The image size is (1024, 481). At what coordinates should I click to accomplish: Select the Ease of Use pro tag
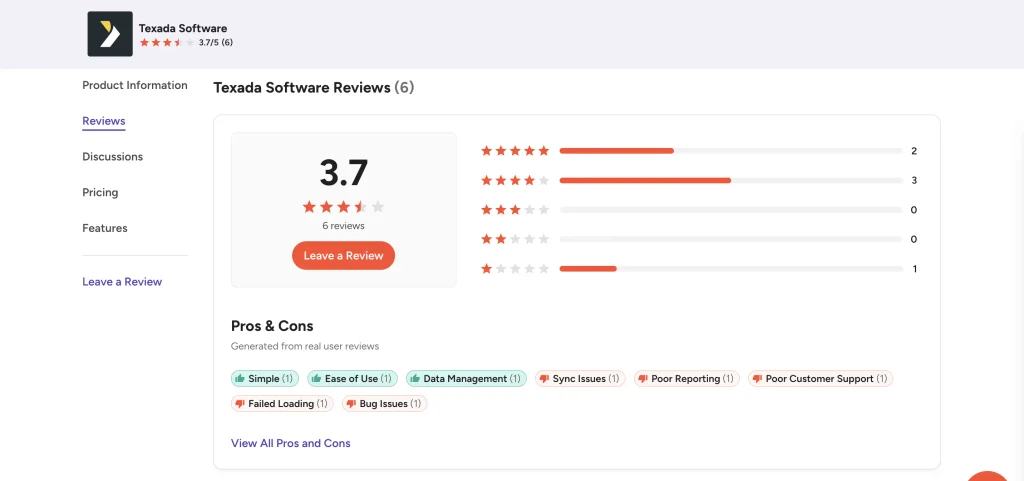point(353,379)
